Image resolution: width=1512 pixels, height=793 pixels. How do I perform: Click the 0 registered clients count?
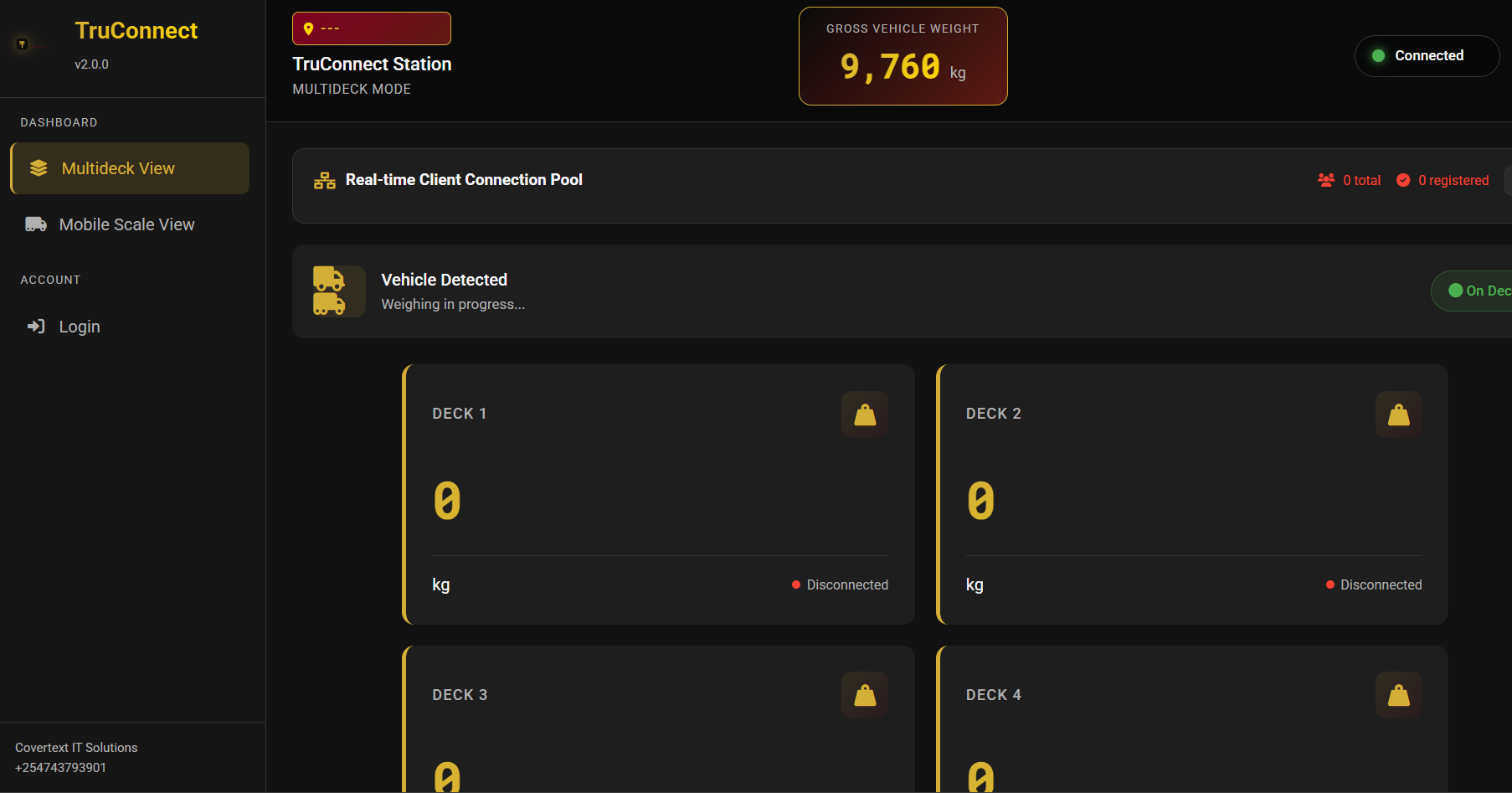click(1453, 180)
